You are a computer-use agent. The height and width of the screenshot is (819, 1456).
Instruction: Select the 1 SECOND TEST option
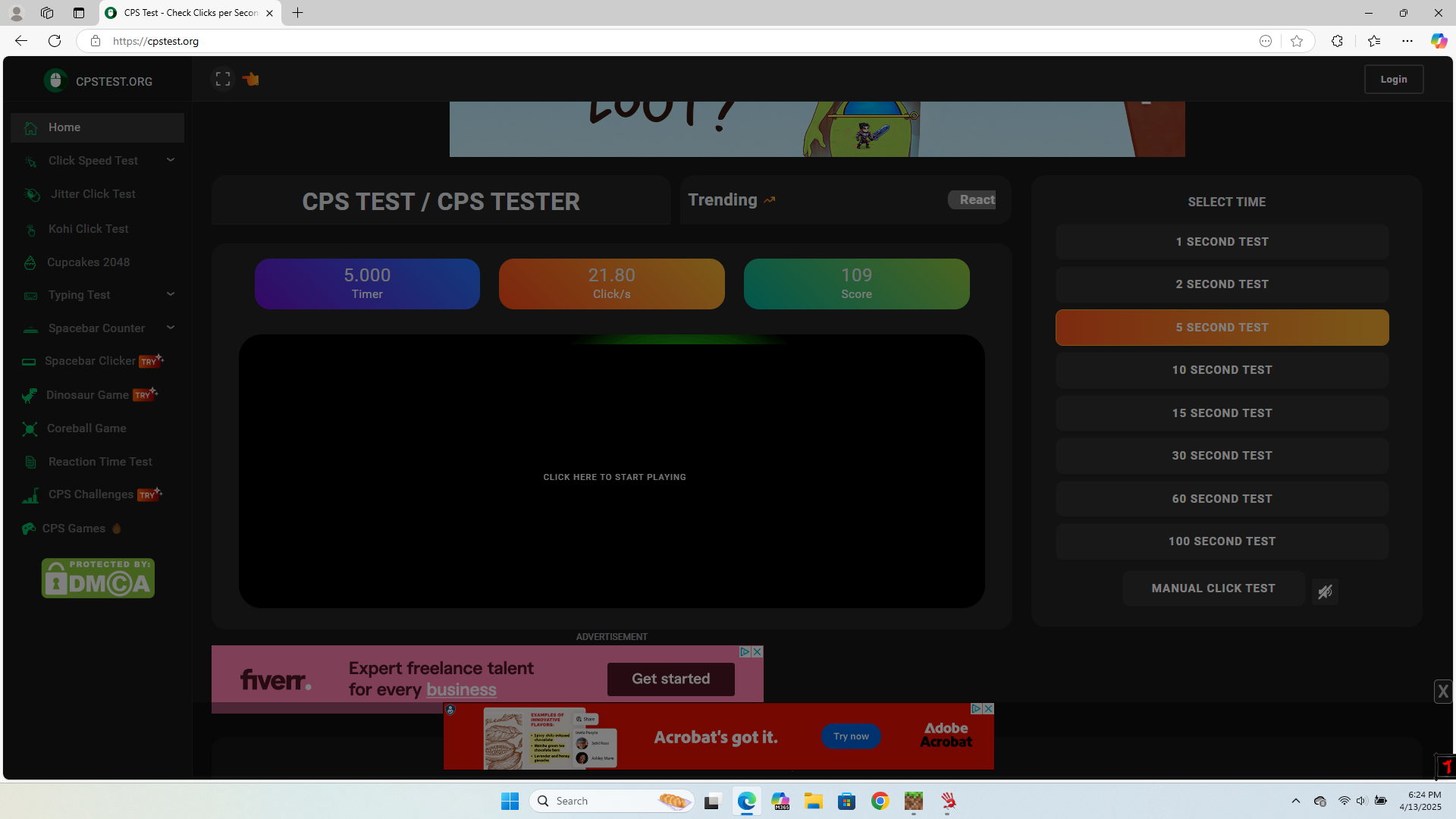(1222, 242)
